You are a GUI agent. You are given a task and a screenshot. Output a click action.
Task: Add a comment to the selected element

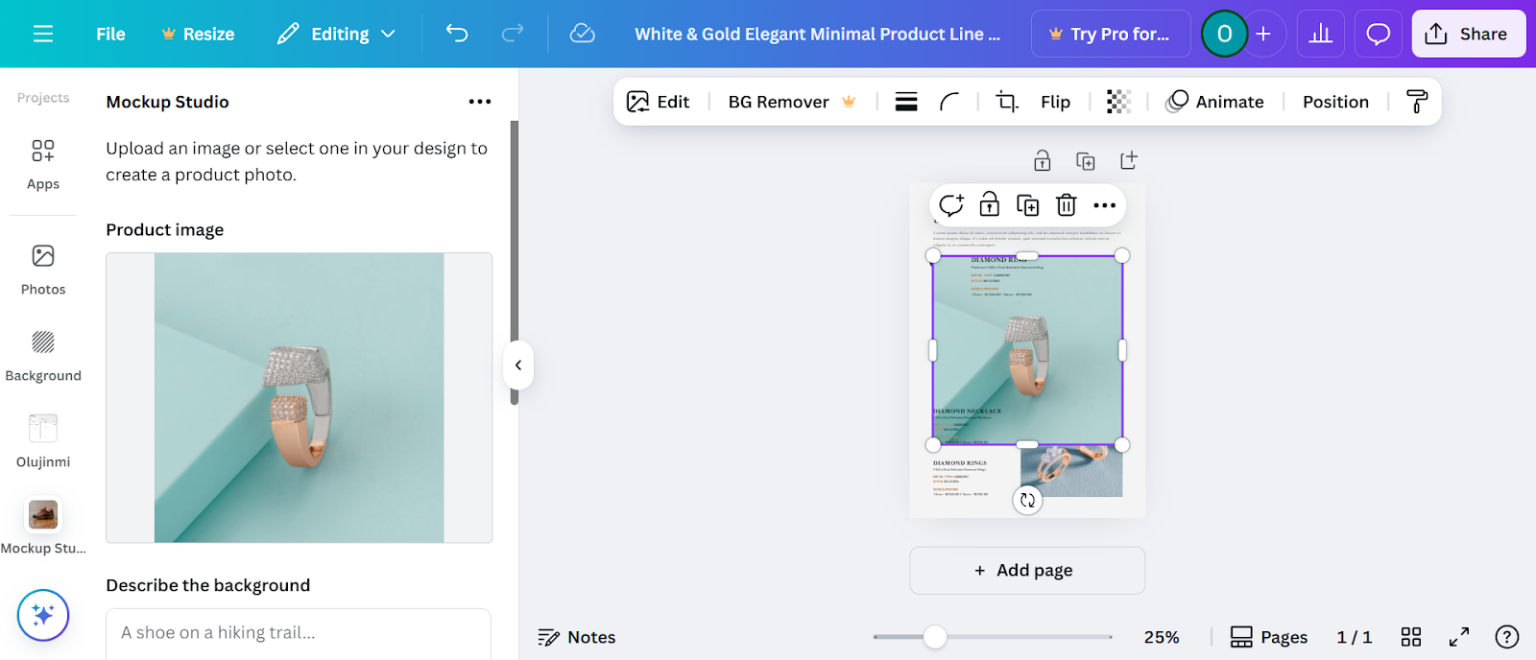[951, 204]
